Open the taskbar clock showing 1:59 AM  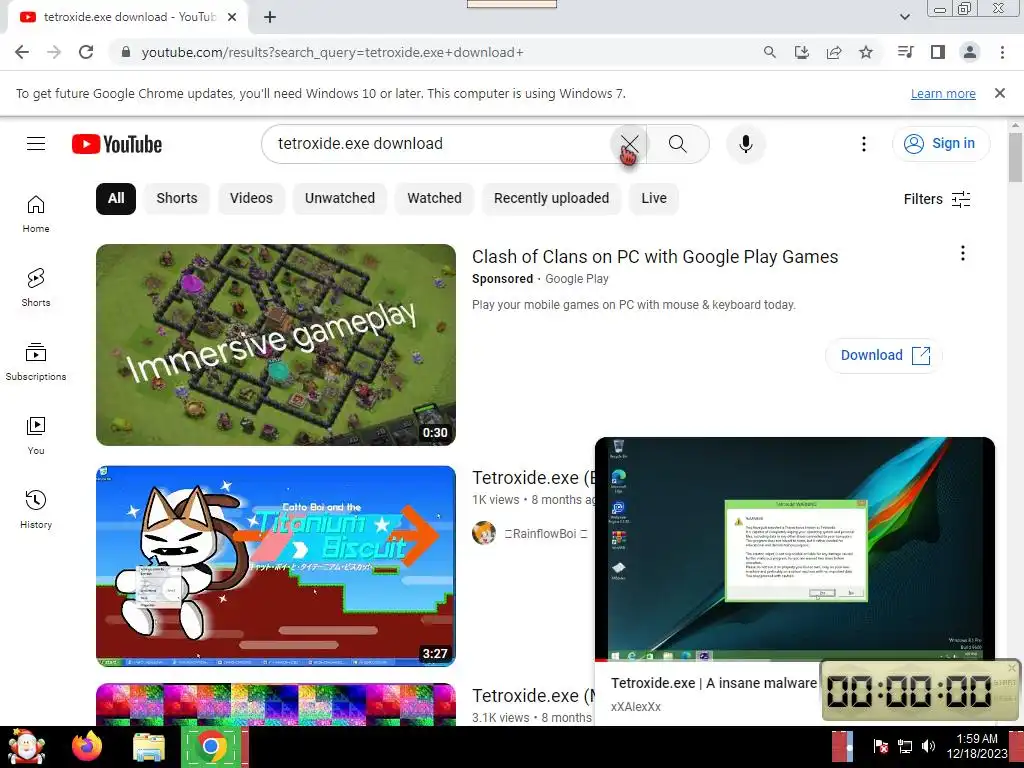(x=977, y=746)
